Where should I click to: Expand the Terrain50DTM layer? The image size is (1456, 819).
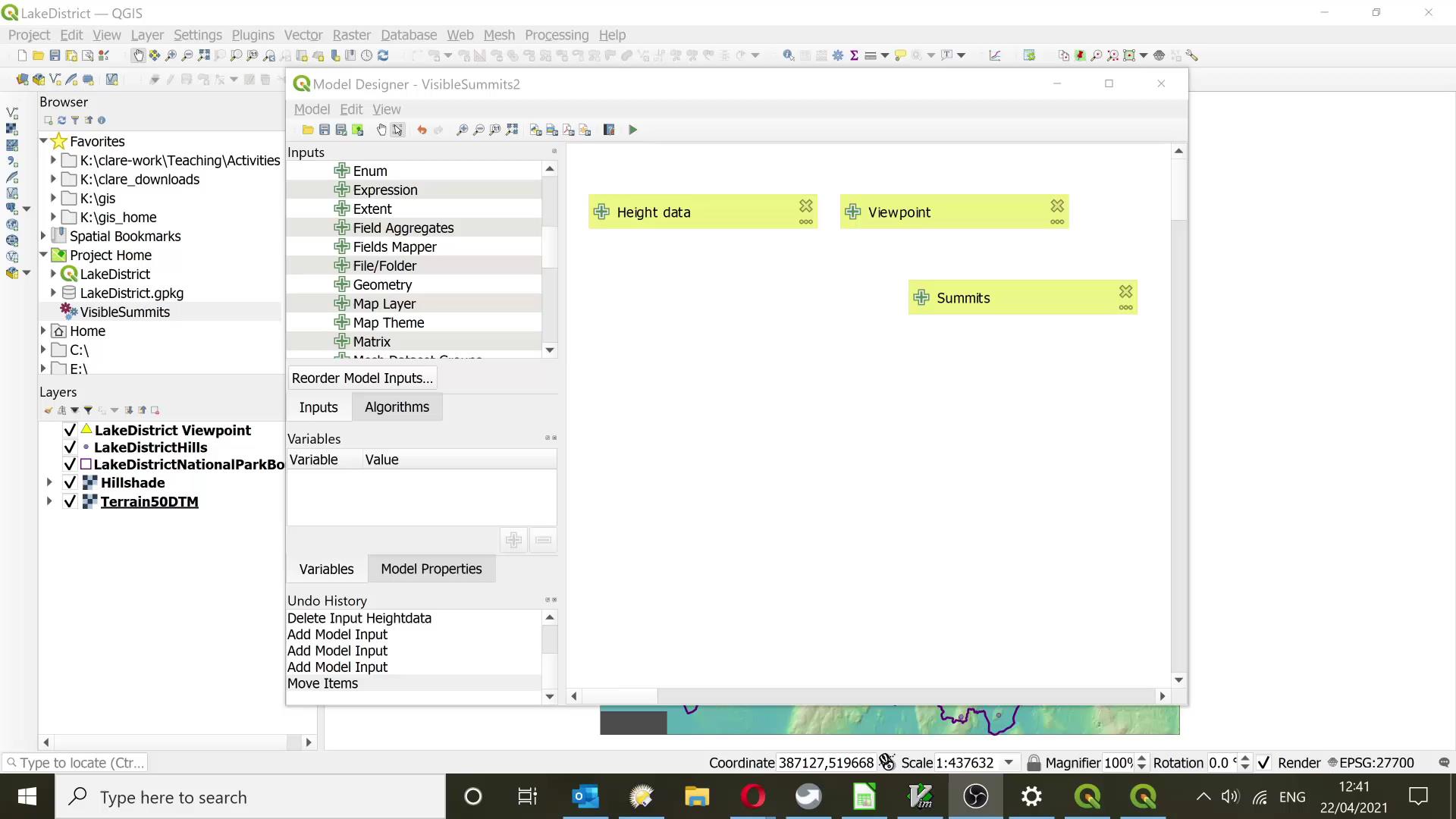(x=49, y=501)
